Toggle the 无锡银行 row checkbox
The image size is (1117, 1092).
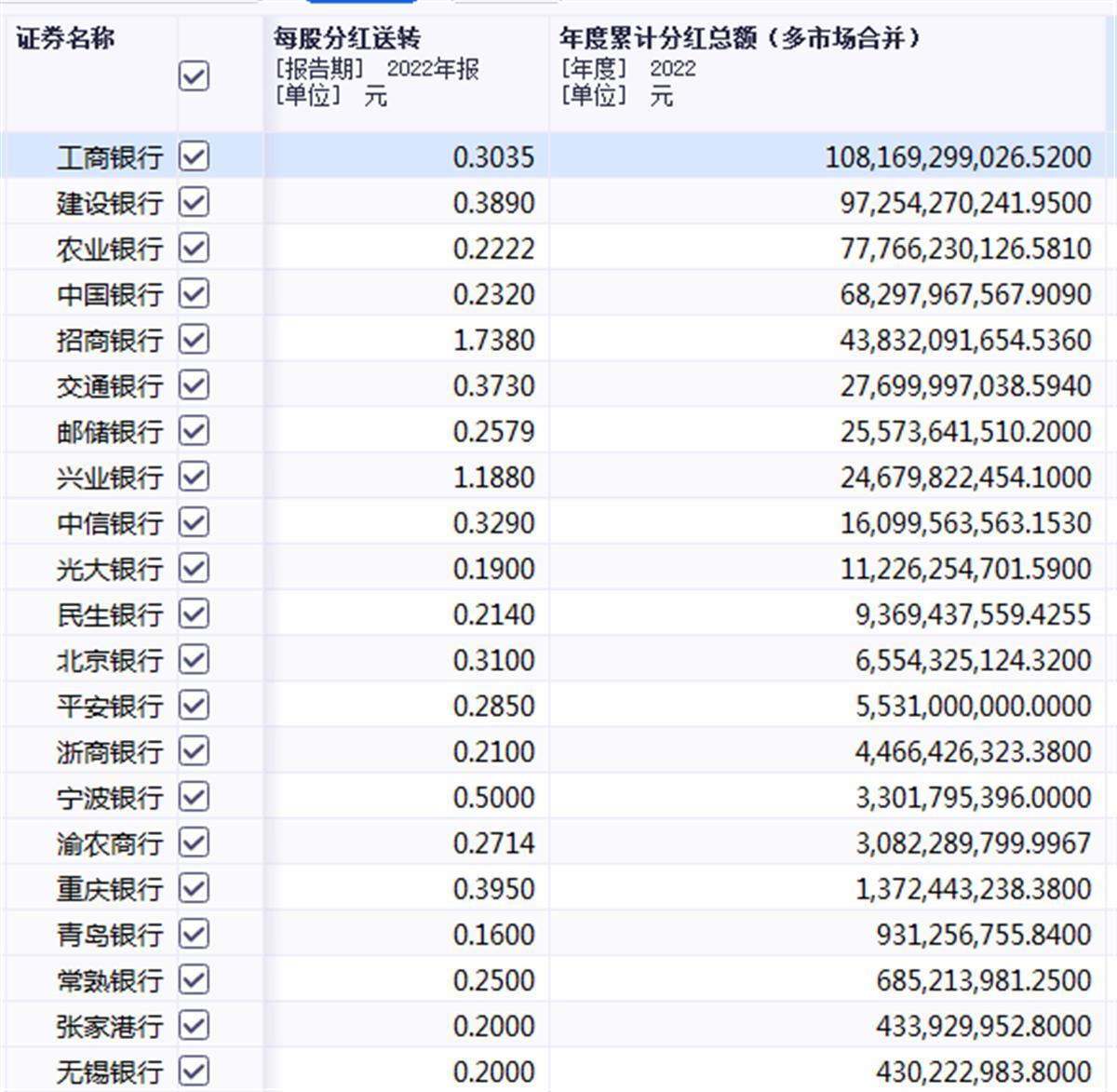(194, 1071)
